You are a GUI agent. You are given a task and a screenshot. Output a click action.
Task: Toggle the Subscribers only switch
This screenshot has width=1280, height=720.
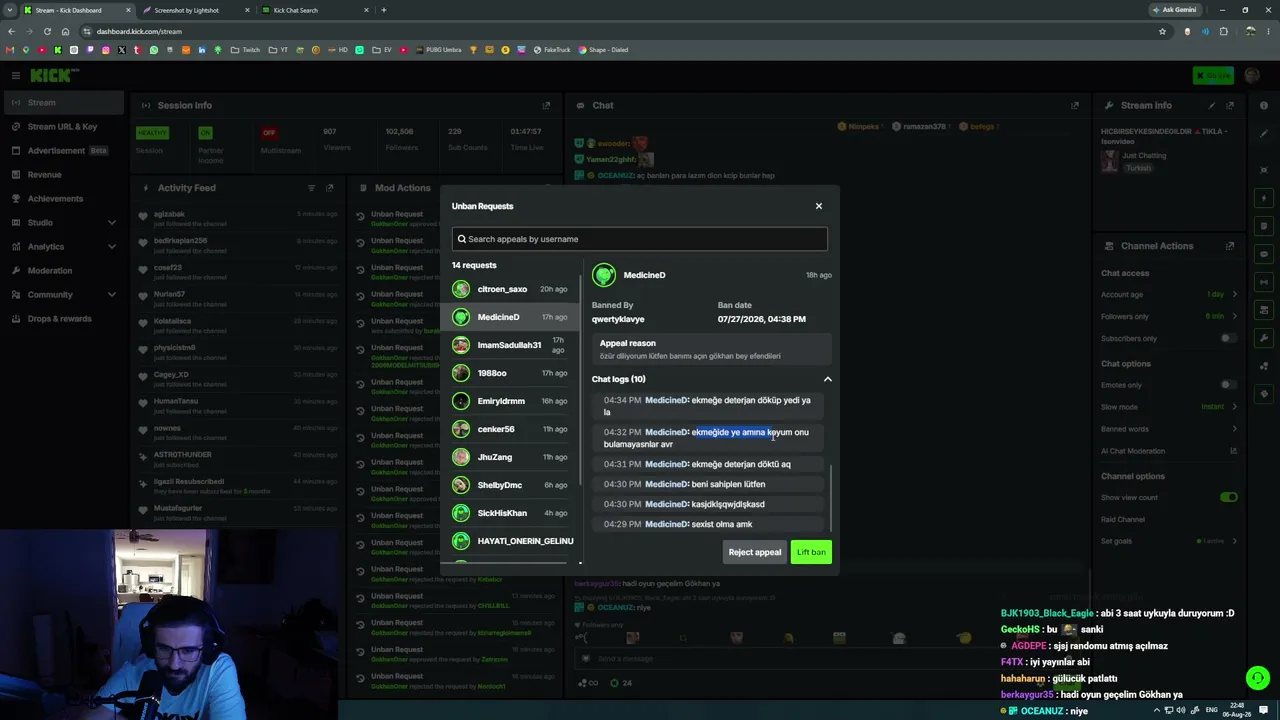coord(1228,338)
